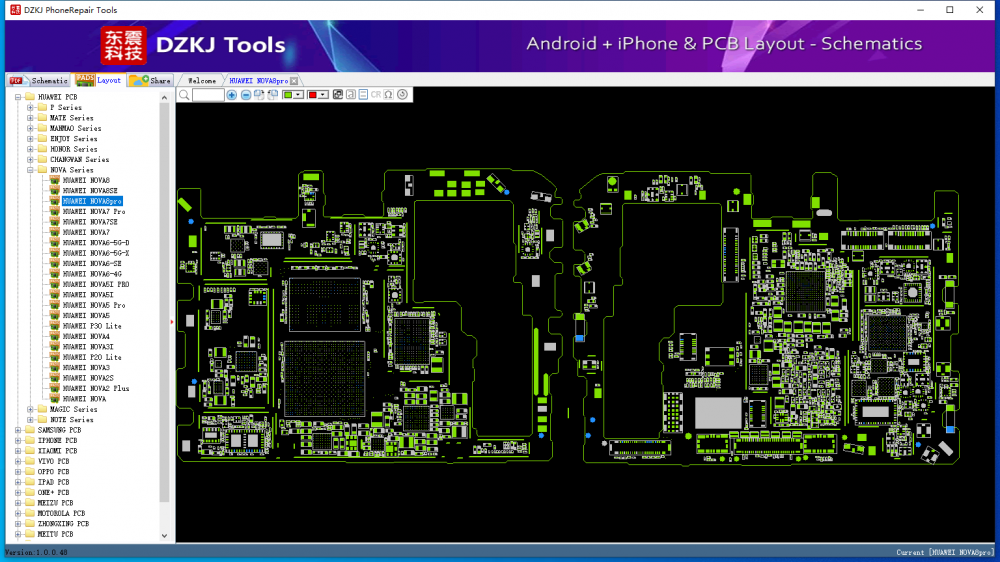This screenshot has width=1000, height=562.
Task: Open HUAWEI NOVA5I PRO layout
Action: pos(96,285)
